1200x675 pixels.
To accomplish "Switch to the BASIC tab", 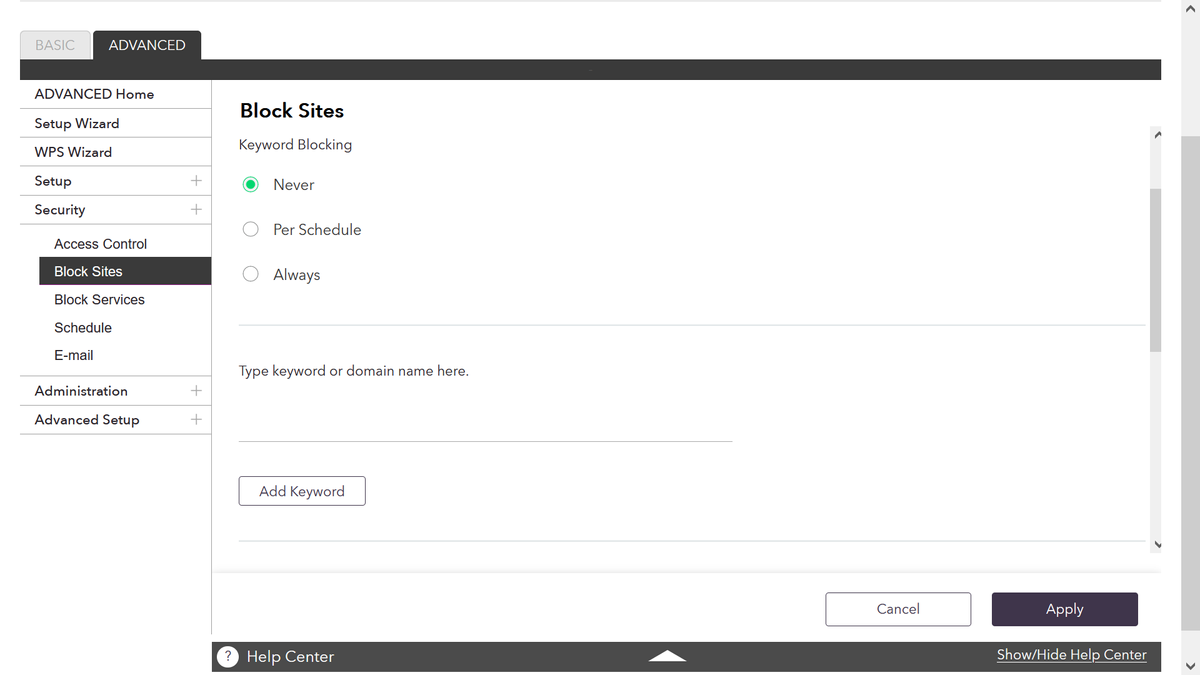I will click(55, 45).
